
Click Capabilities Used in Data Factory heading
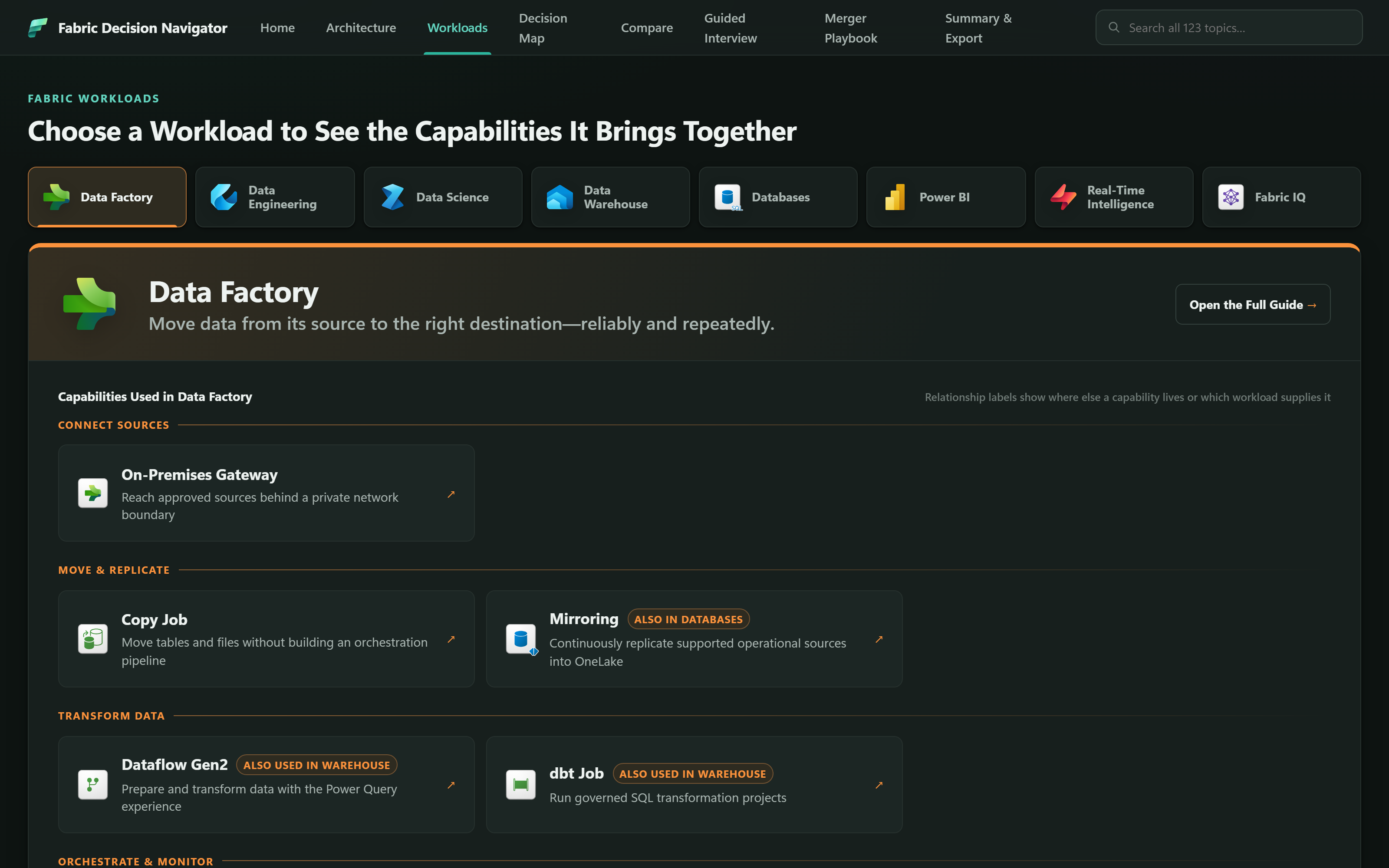155,397
